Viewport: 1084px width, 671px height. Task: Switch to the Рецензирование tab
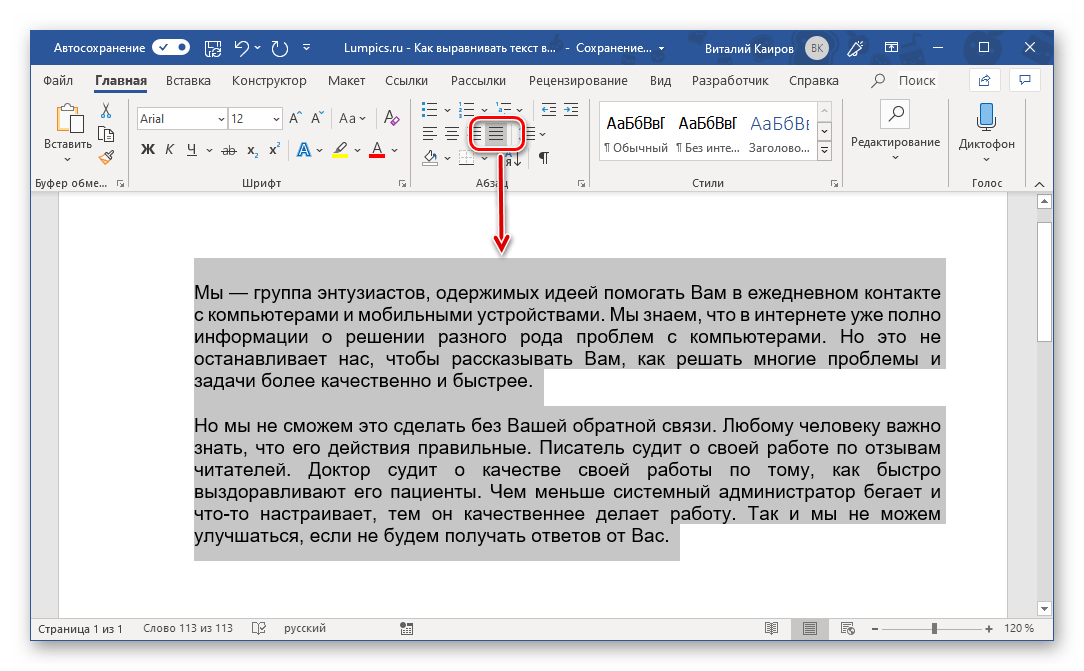[578, 80]
